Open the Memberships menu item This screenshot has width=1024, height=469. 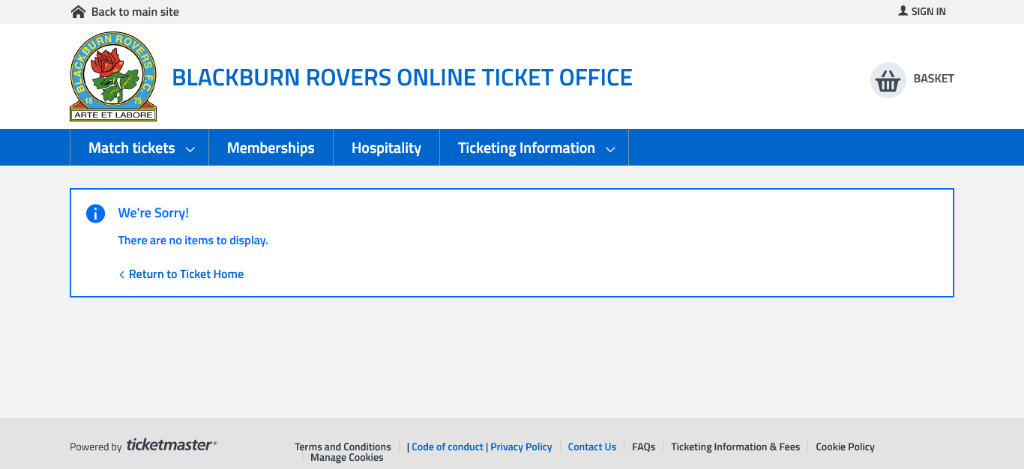tap(270, 148)
